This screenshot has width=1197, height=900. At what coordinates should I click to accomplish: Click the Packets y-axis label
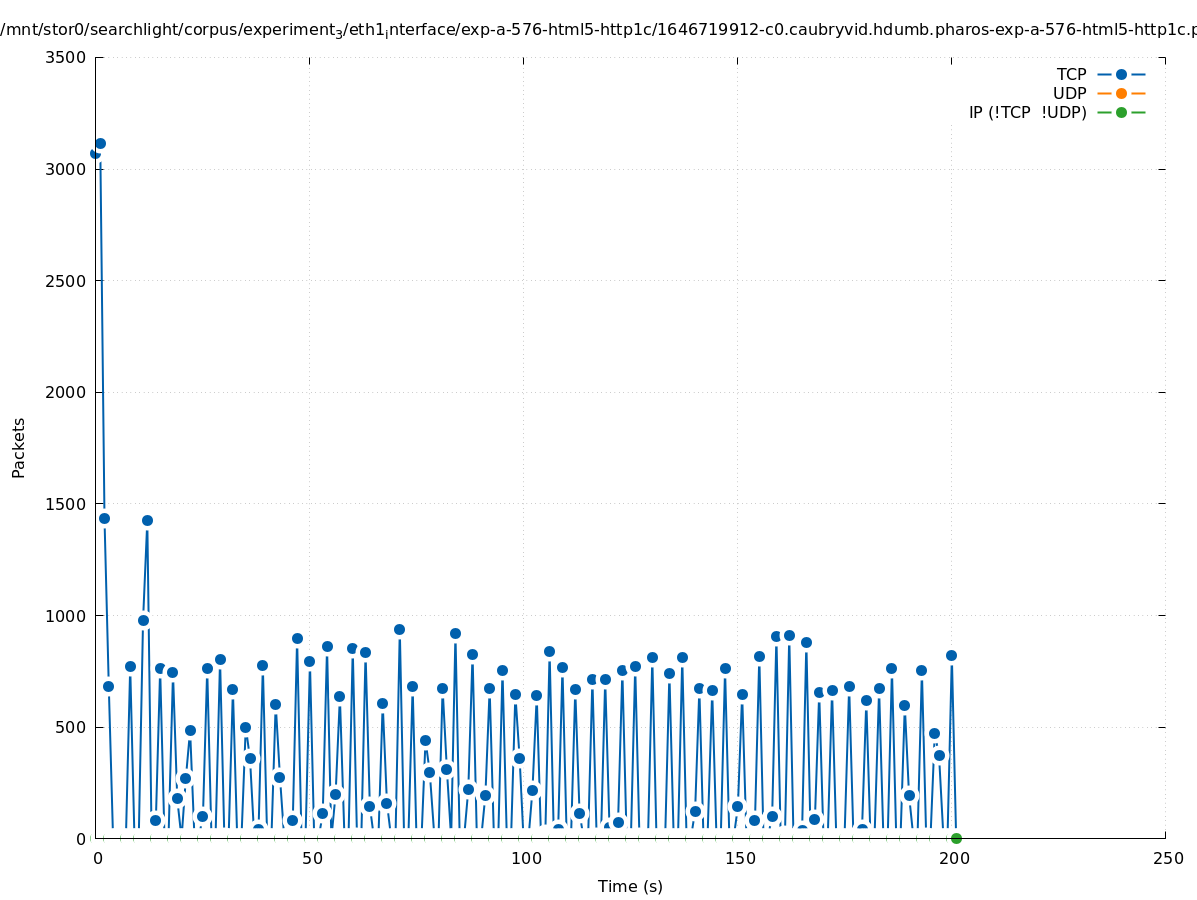coord(19,447)
